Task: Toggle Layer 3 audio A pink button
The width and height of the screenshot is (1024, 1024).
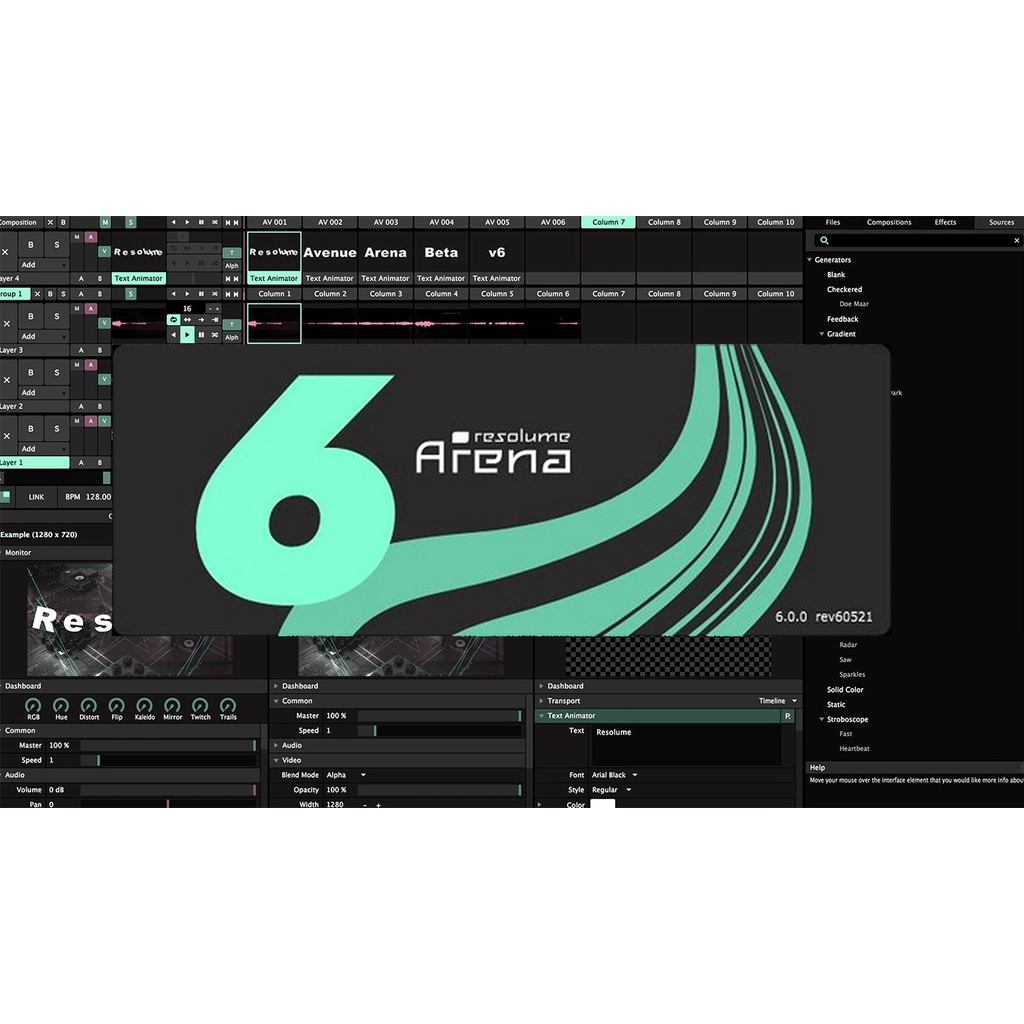Action: coord(91,308)
